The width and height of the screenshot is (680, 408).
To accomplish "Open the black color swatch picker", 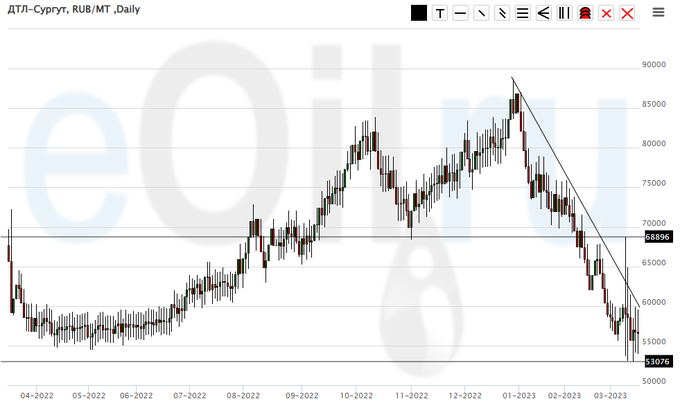I will tap(418, 13).
